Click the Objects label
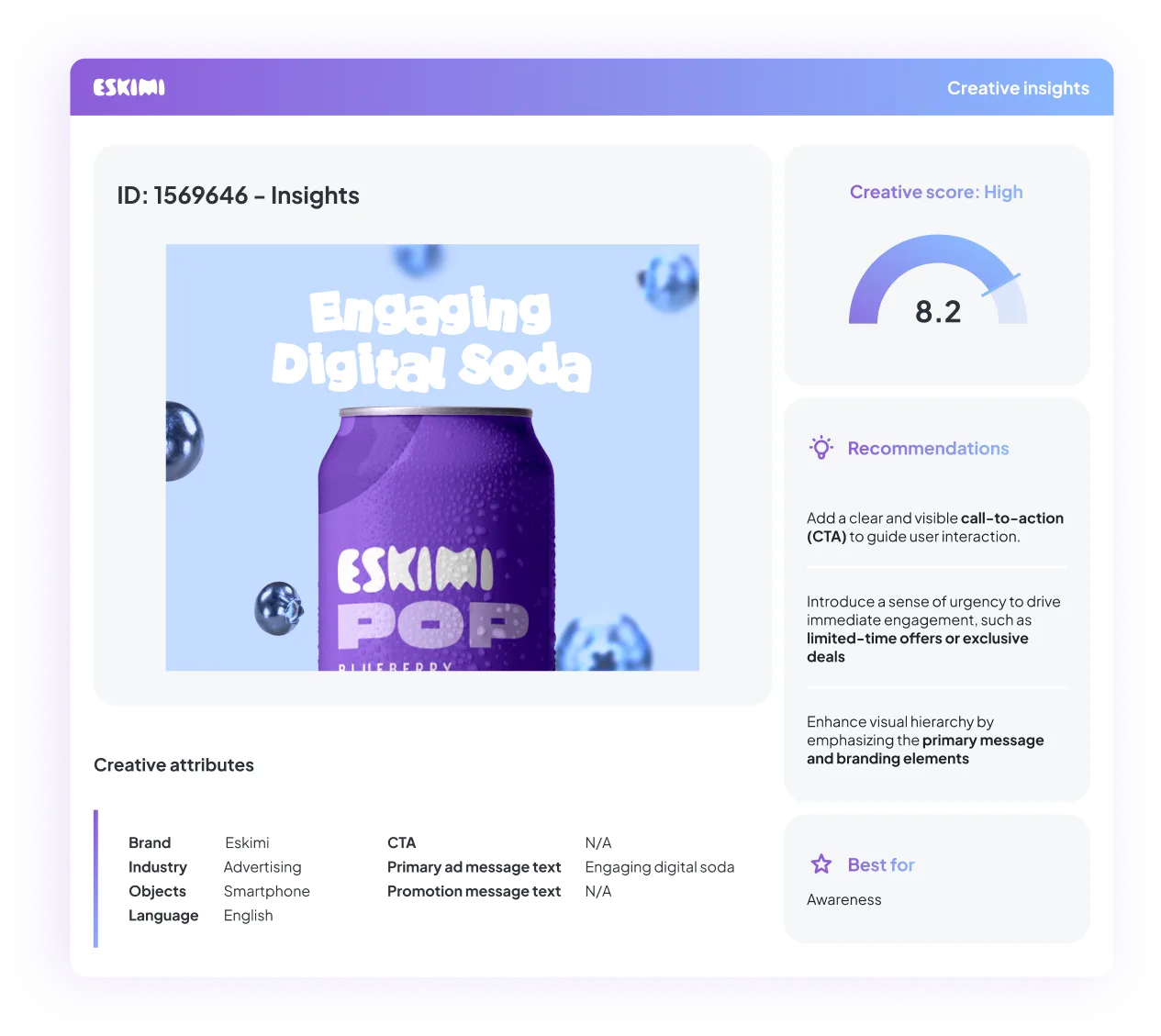The height and width of the screenshot is (1036, 1161). pyautogui.click(x=157, y=891)
